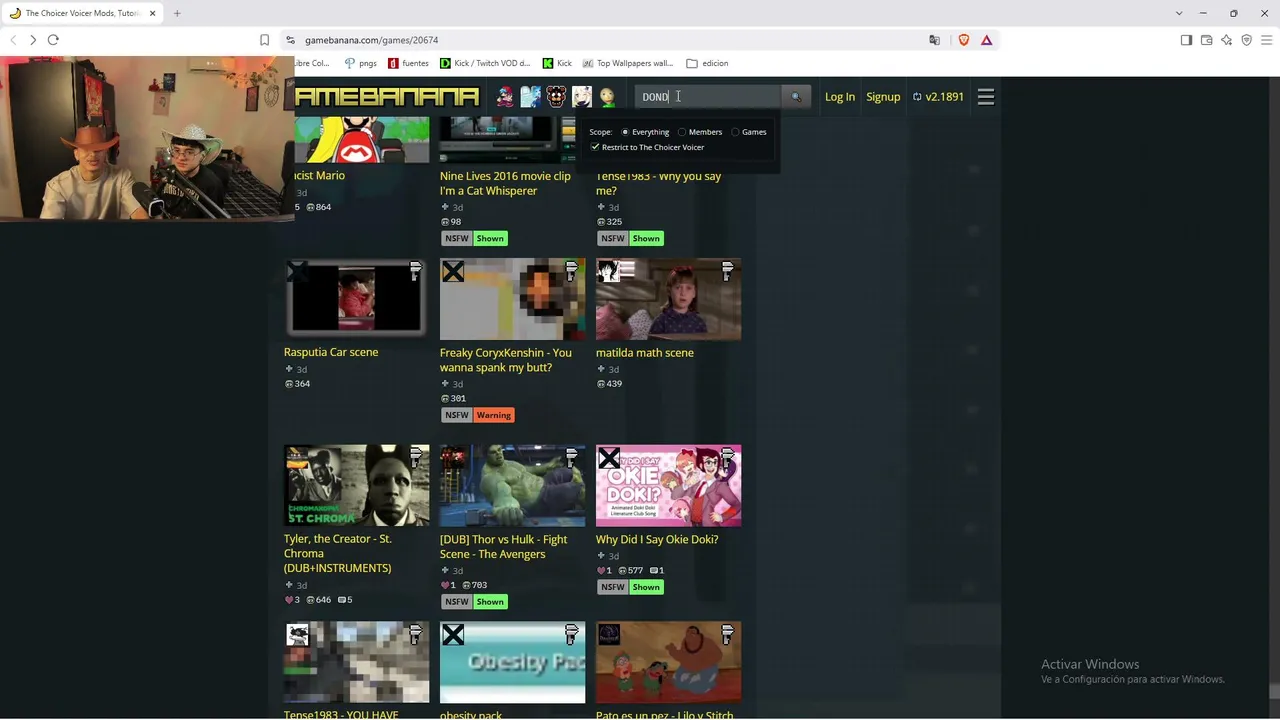1280x720 pixels.
Task: Click the Friday Night Funkin' game icon
Action: tap(505, 97)
